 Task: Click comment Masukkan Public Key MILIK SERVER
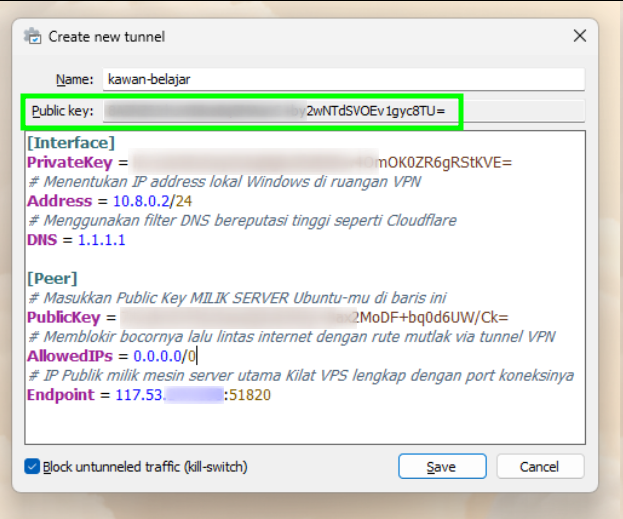coord(238,298)
